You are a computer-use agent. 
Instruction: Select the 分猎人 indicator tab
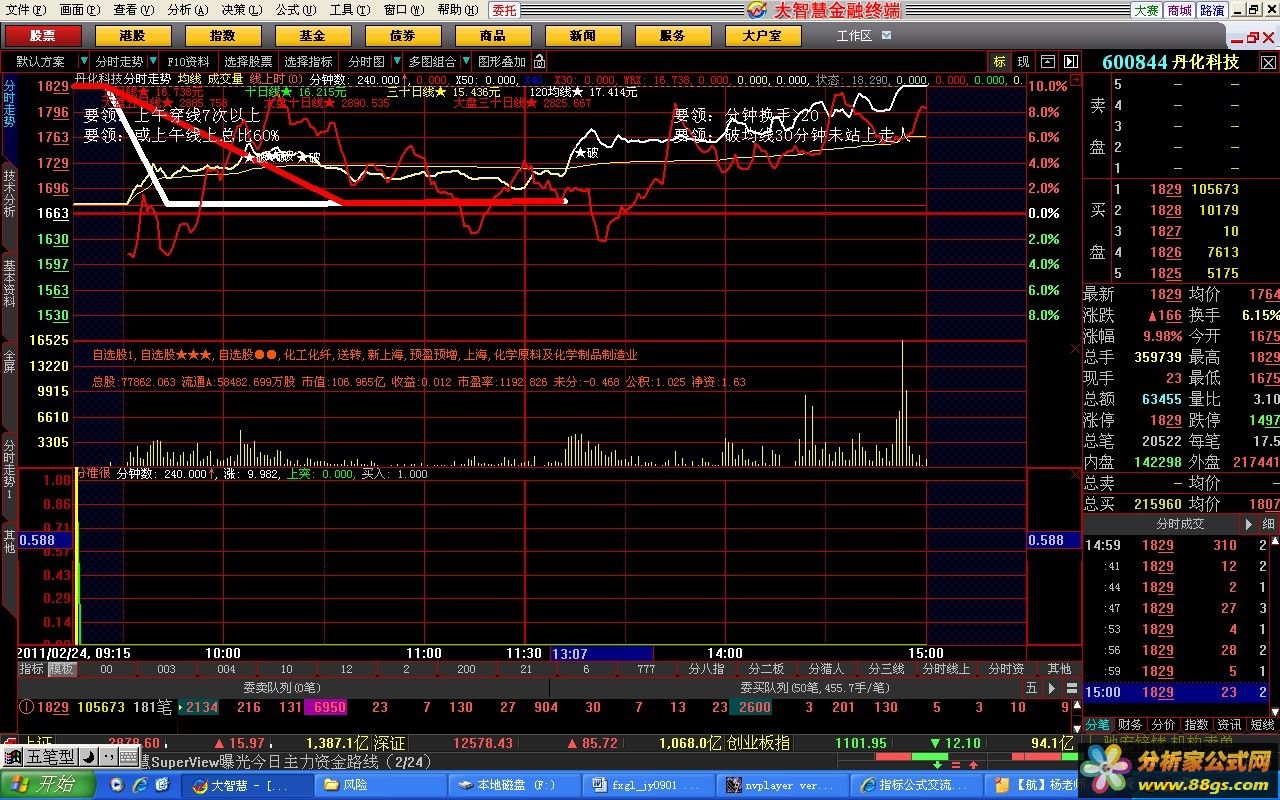click(x=826, y=669)
